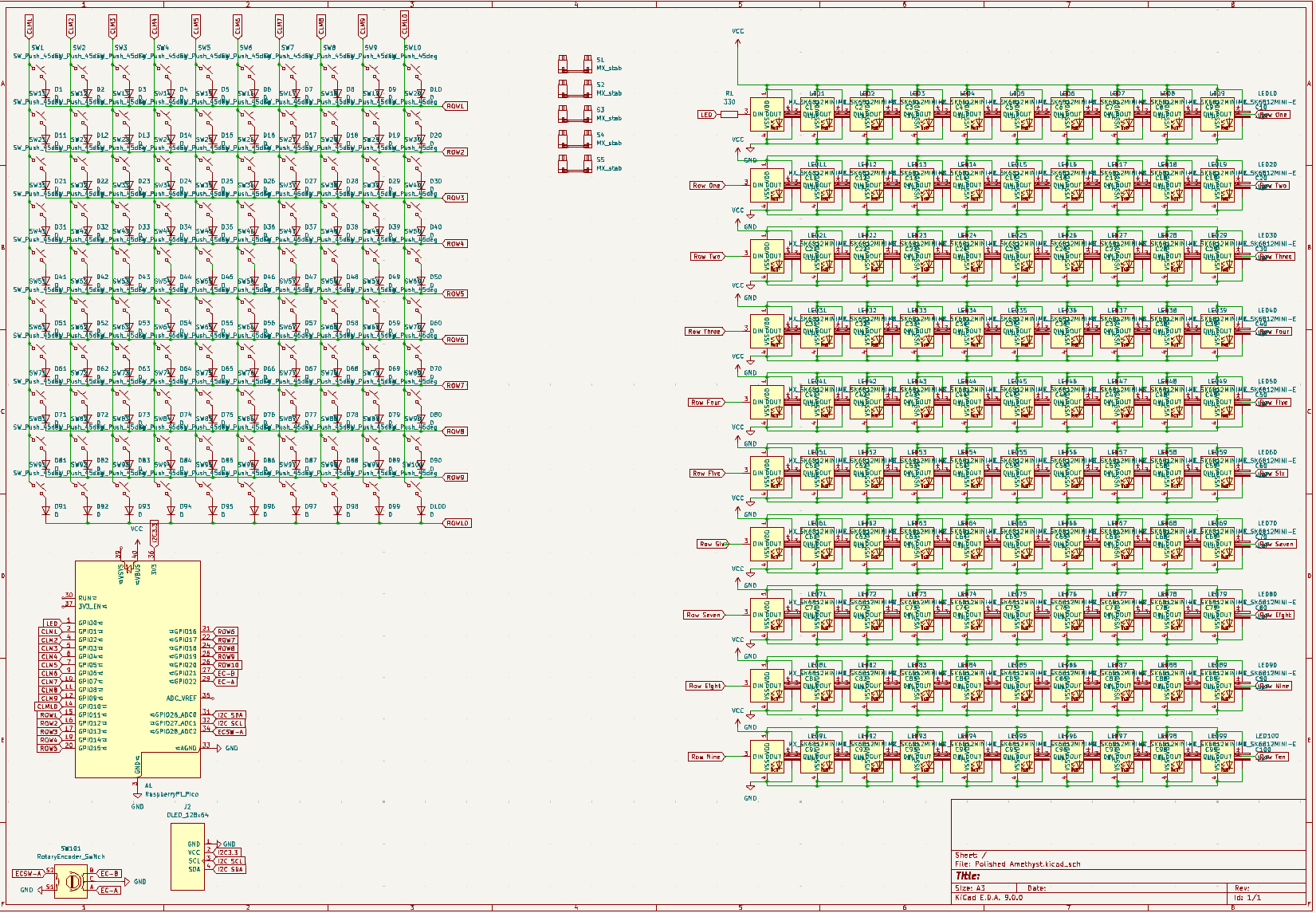Screen dimensions: 1316x913
Task: Select the SW101 rotary encoder symbol
Action: pyautogui.click(x=71, y=881)
